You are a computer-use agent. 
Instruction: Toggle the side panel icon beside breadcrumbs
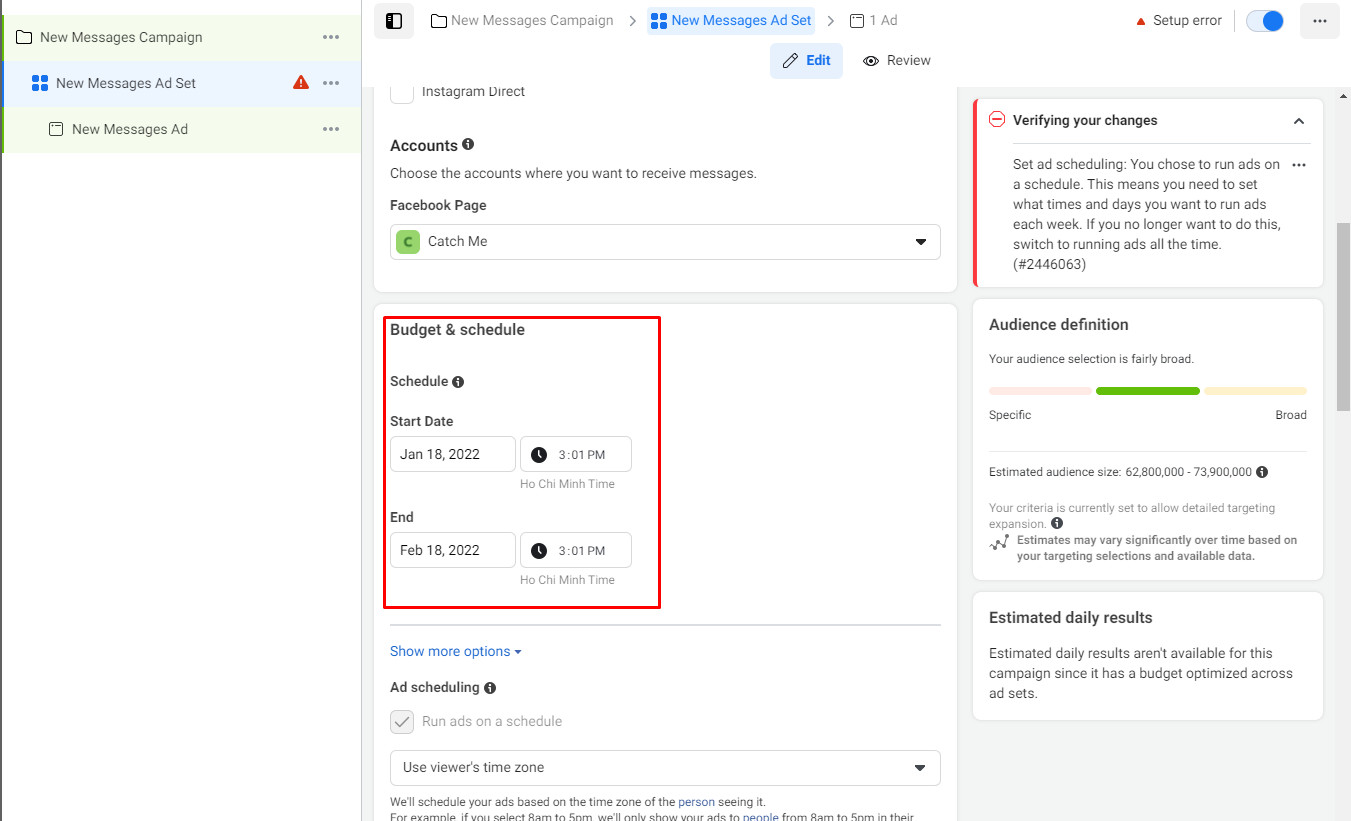[394, 21]
